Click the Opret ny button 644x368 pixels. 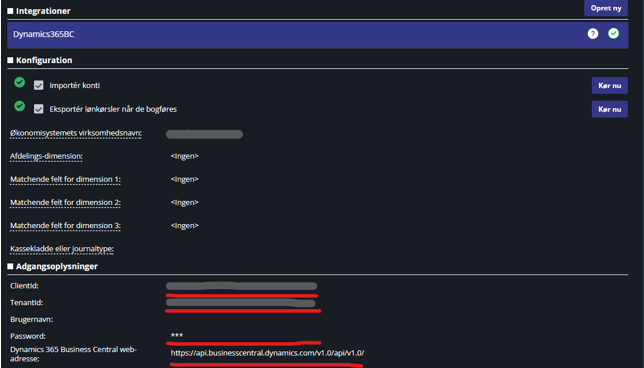(606, 8)
